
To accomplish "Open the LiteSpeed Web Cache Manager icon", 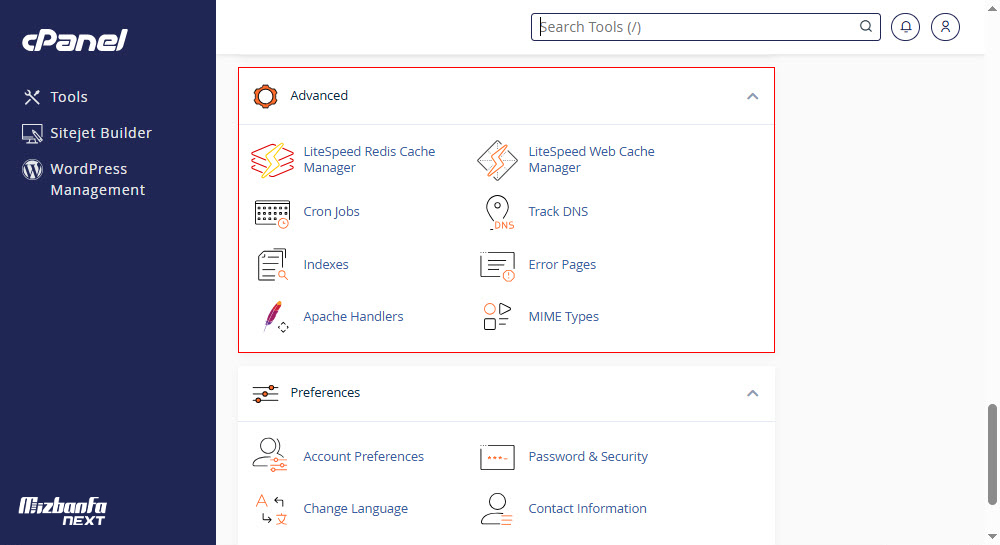I will click(x=497, y=160).
